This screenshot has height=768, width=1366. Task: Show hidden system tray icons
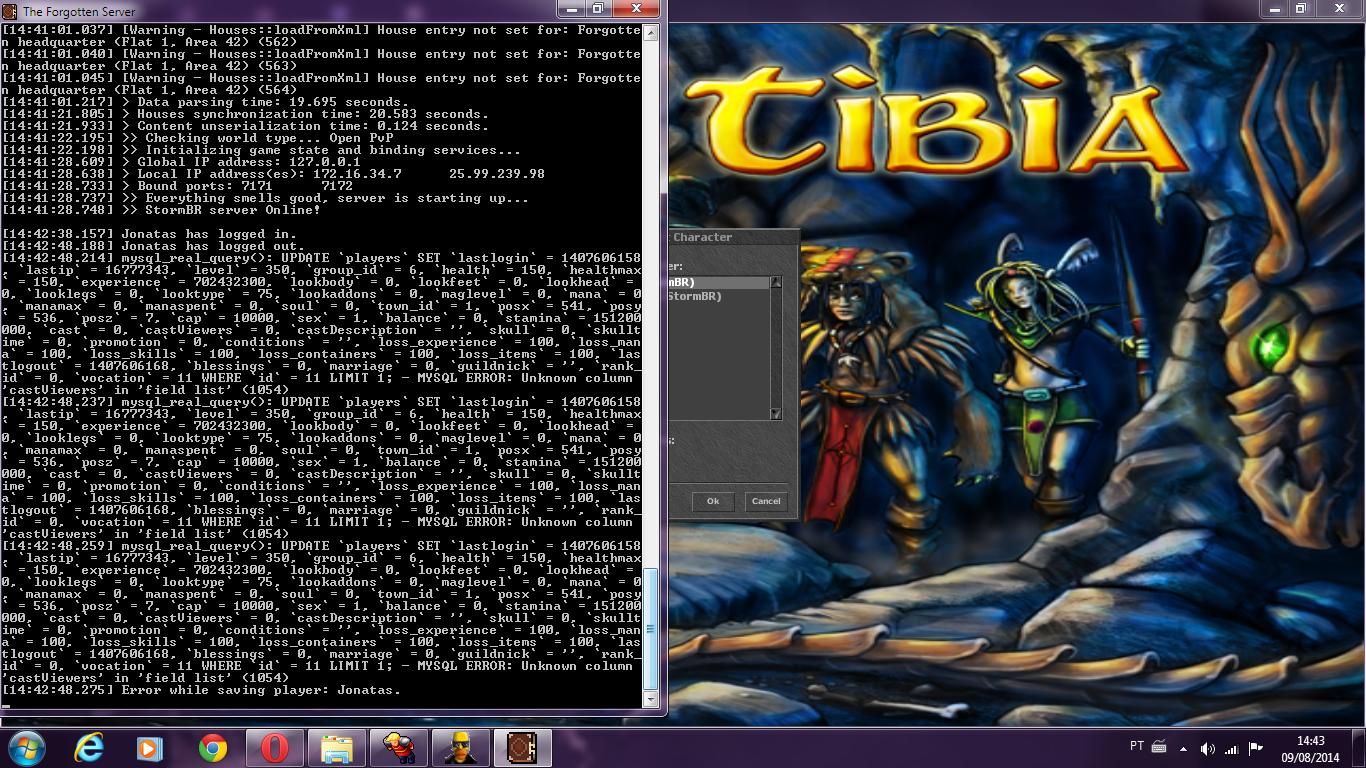coord(1184,748)
